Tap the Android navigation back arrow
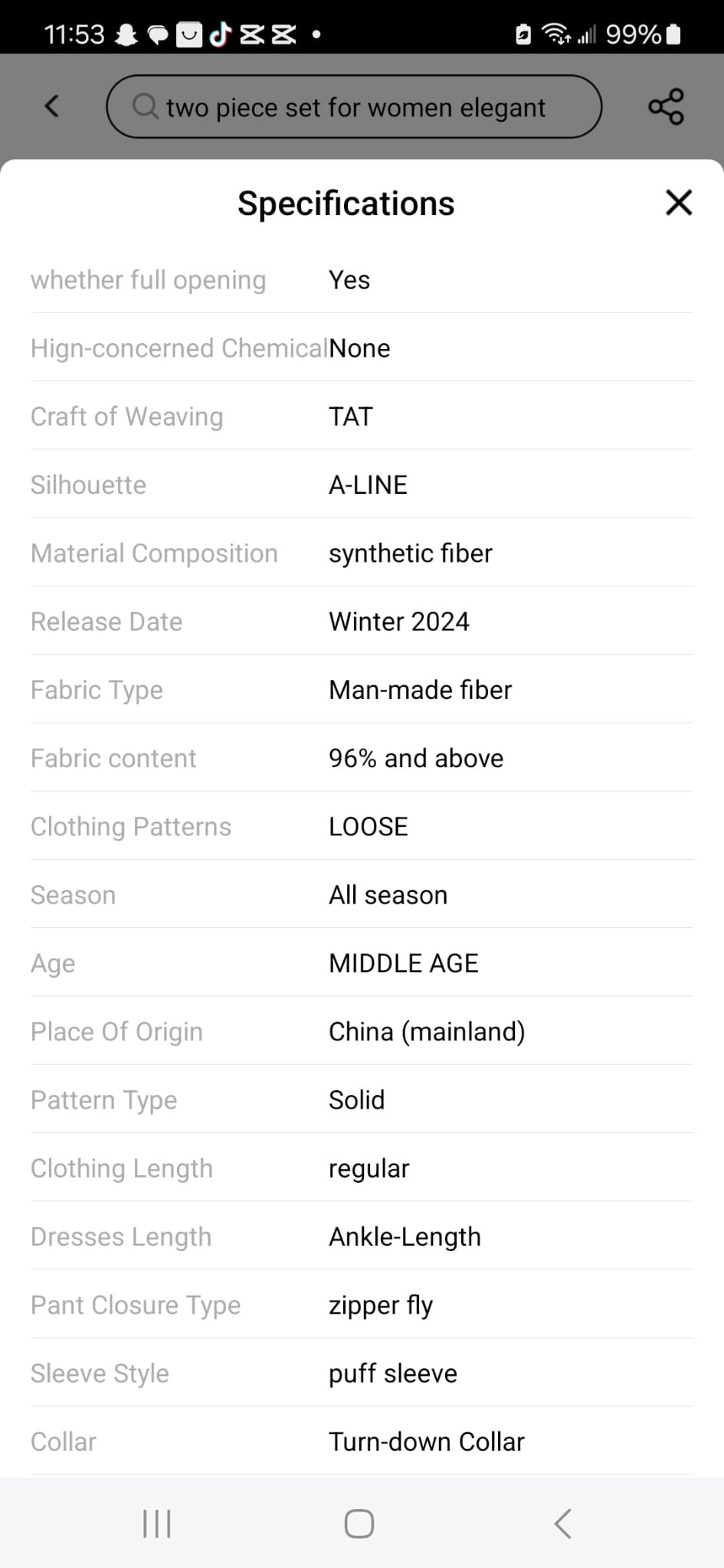724x1568 pixels. click(x=562, y=1523)
